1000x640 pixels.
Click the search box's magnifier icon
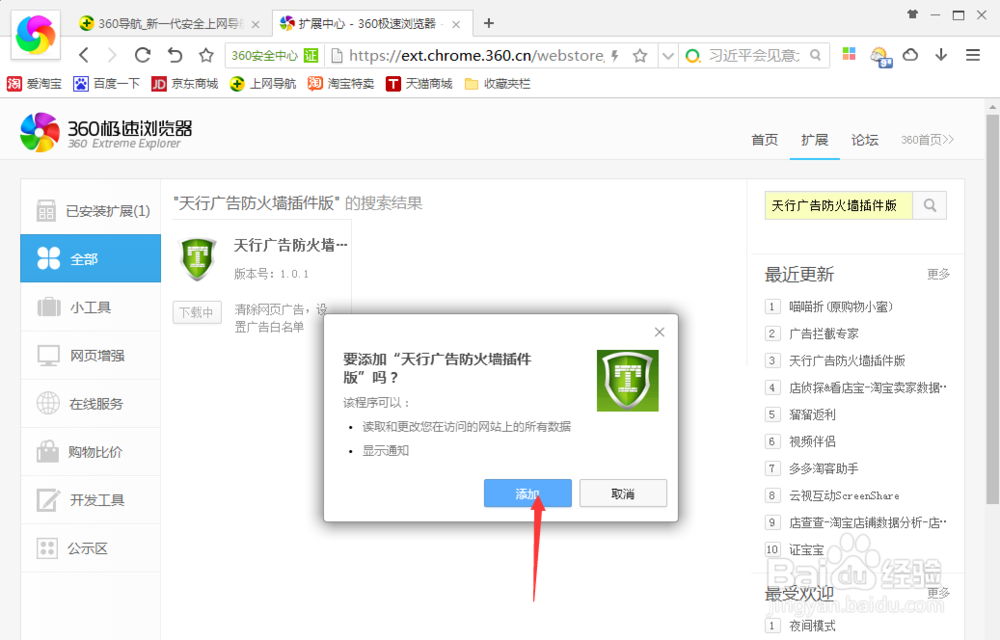[816, 55]
